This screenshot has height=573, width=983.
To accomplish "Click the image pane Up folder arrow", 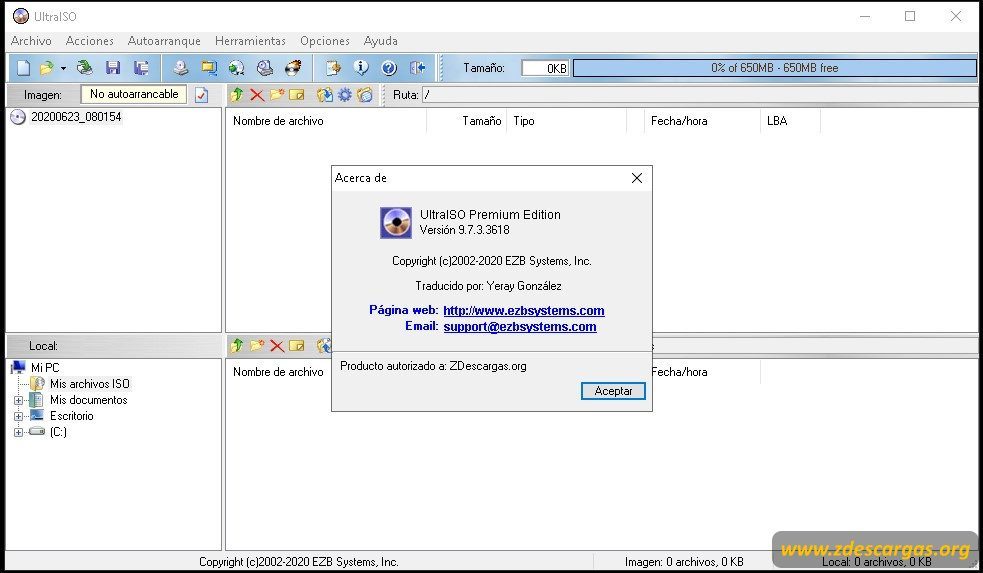I will pos(236,95).
